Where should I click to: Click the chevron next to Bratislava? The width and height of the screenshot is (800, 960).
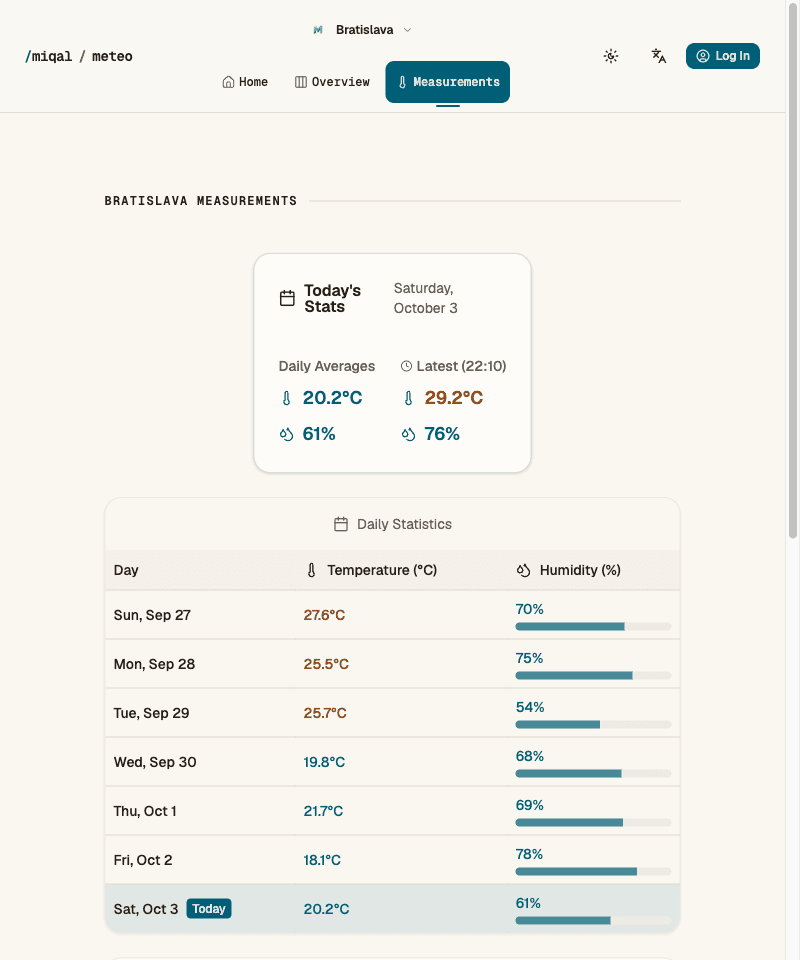[408, 30]
